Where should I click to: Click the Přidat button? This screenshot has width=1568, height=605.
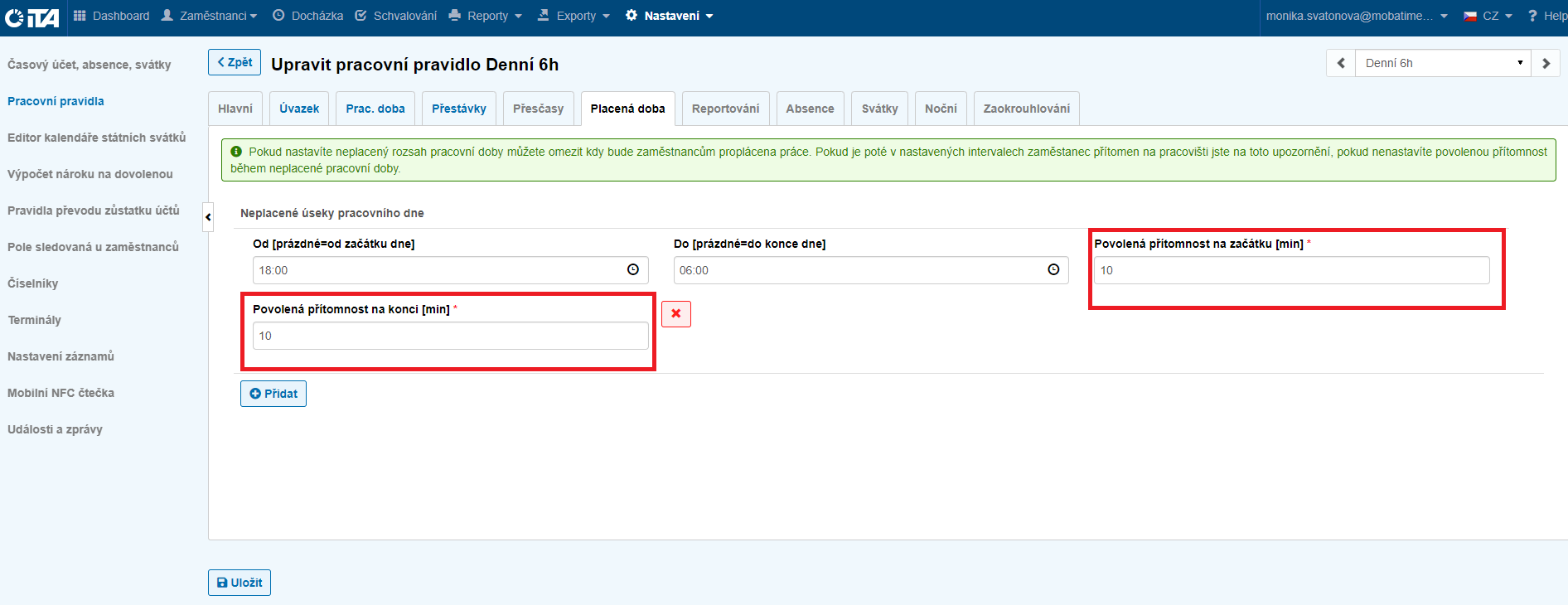tap(273, 394)
